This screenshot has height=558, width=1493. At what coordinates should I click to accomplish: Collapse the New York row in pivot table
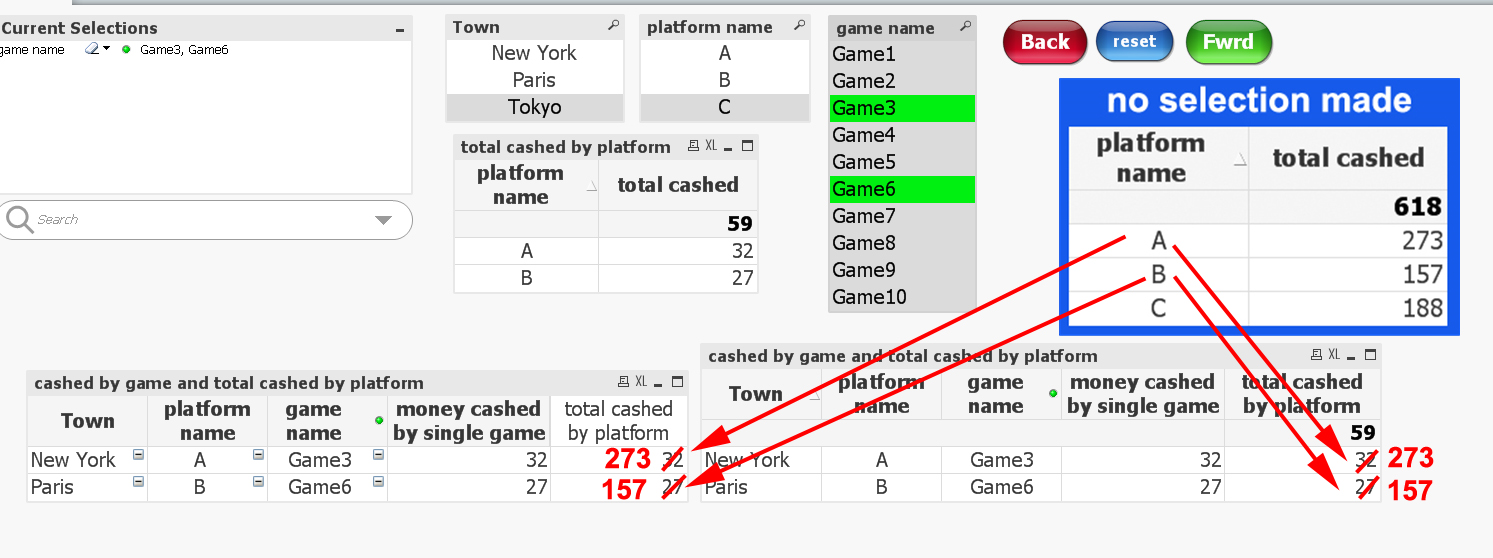tap(138, 455)
